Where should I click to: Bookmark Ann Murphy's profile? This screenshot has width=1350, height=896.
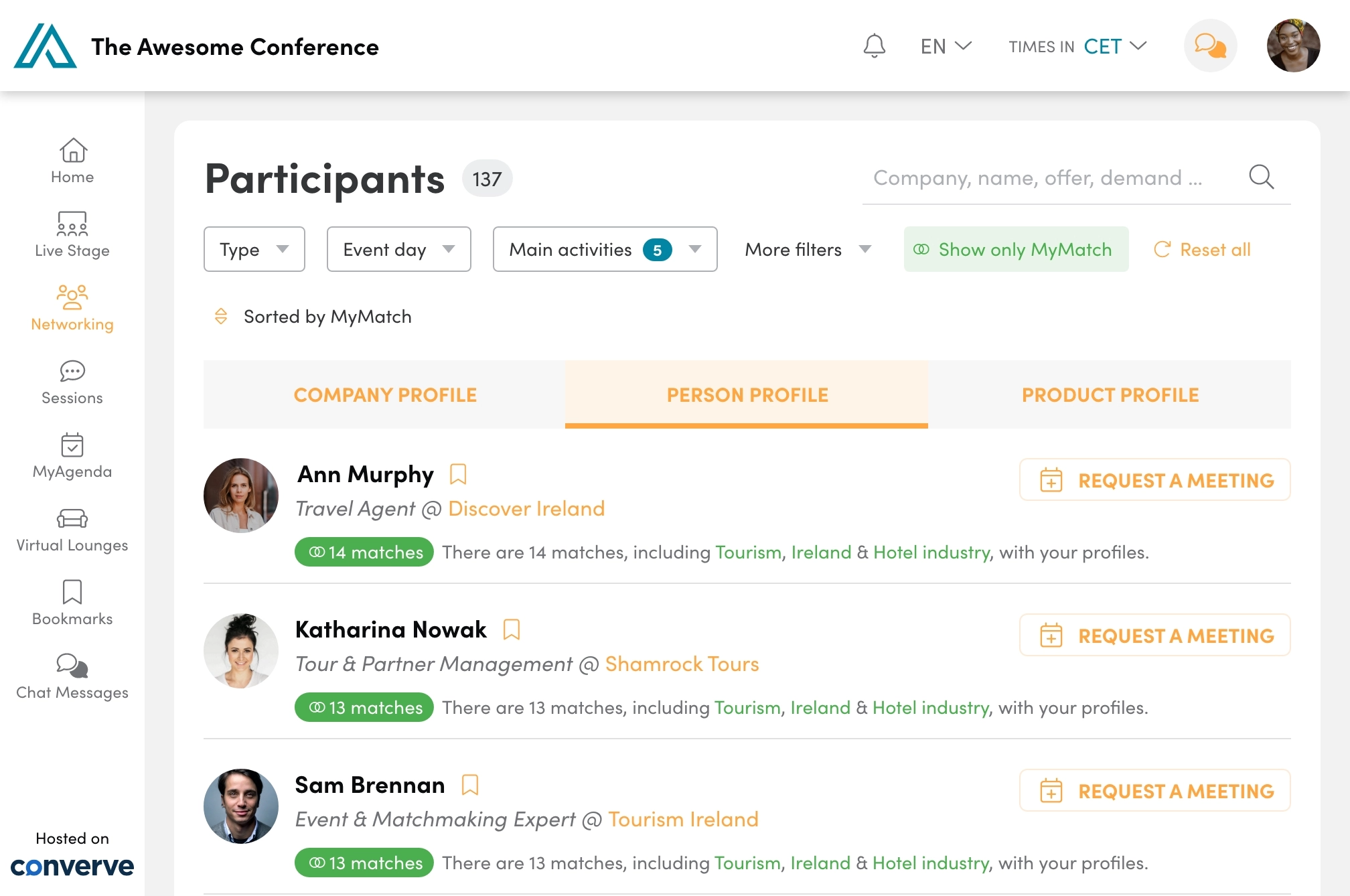(x=458, y=474)
